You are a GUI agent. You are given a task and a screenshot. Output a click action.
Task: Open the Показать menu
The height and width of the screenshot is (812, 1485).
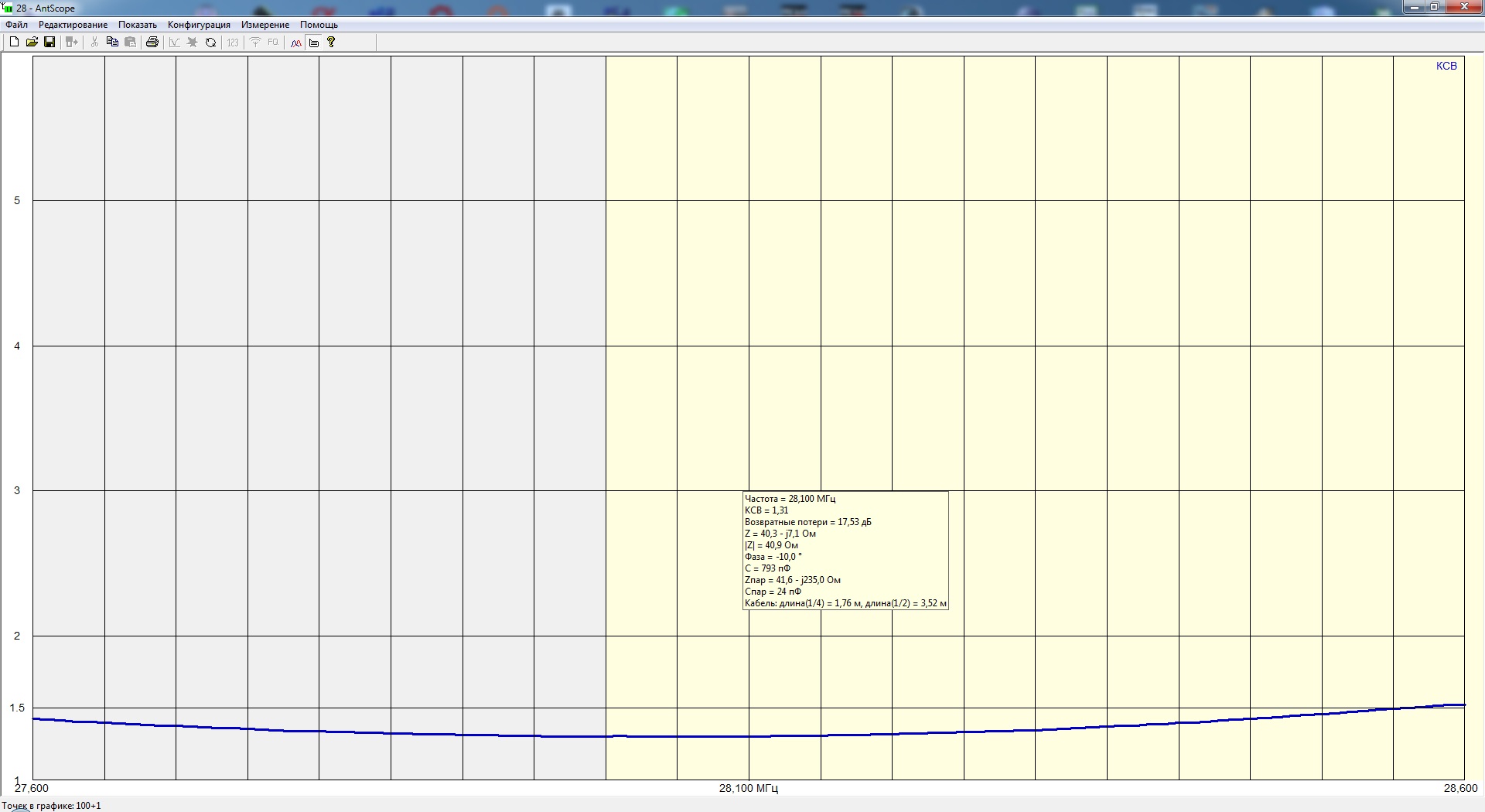pyautogui.click(x=138, y=25)
